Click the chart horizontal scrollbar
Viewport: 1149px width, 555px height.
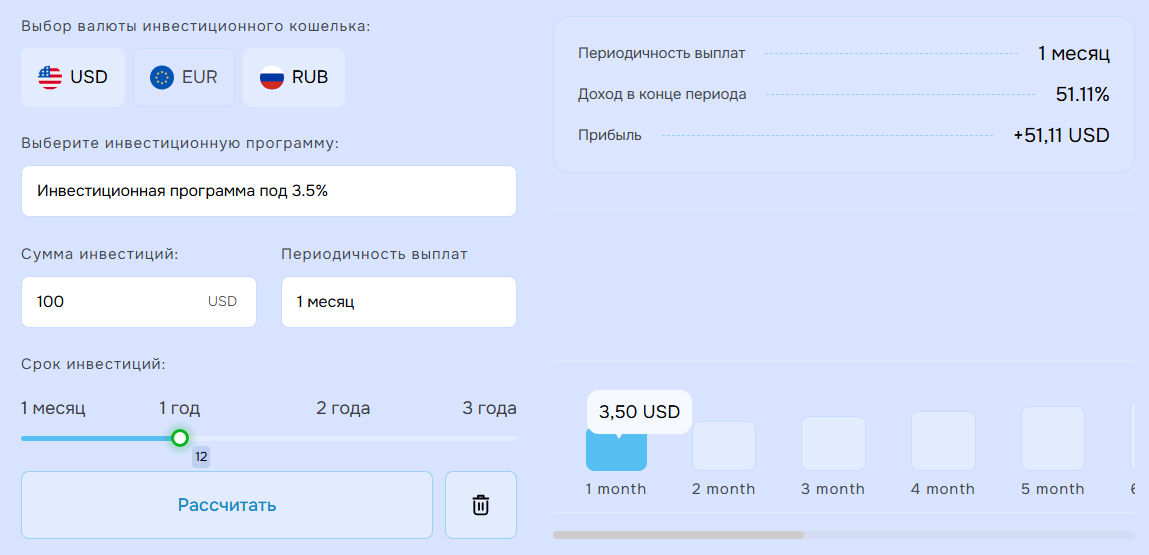(x=678, y=535)
